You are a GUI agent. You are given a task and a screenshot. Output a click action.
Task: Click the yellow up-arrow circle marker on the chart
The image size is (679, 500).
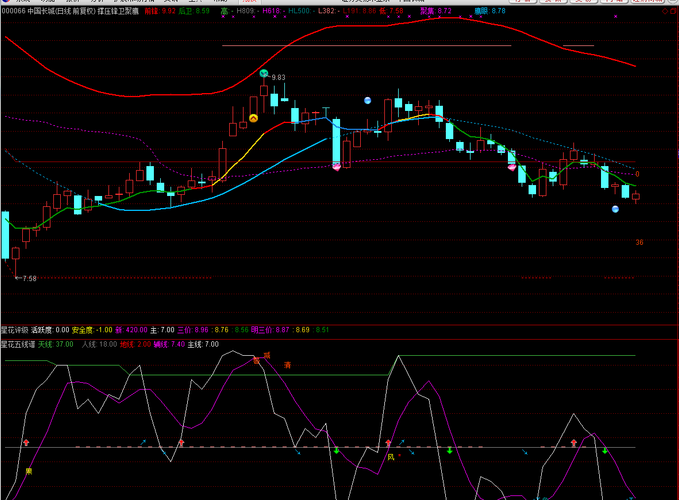tap(253, 118)
